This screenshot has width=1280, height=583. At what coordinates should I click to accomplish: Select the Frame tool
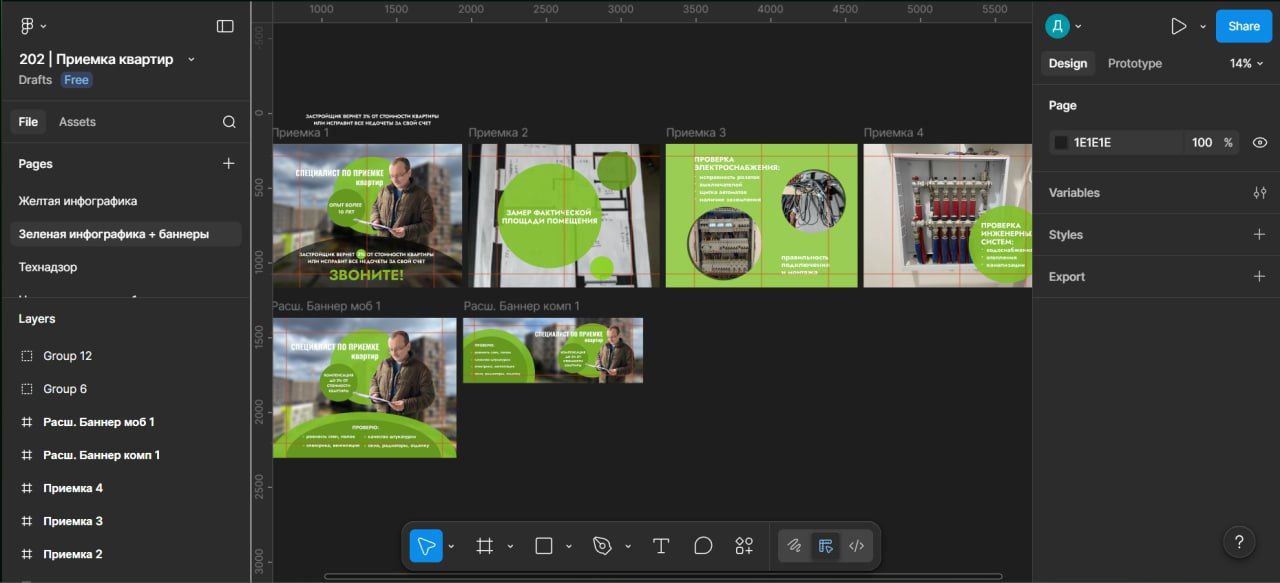(x=485, y=546)
